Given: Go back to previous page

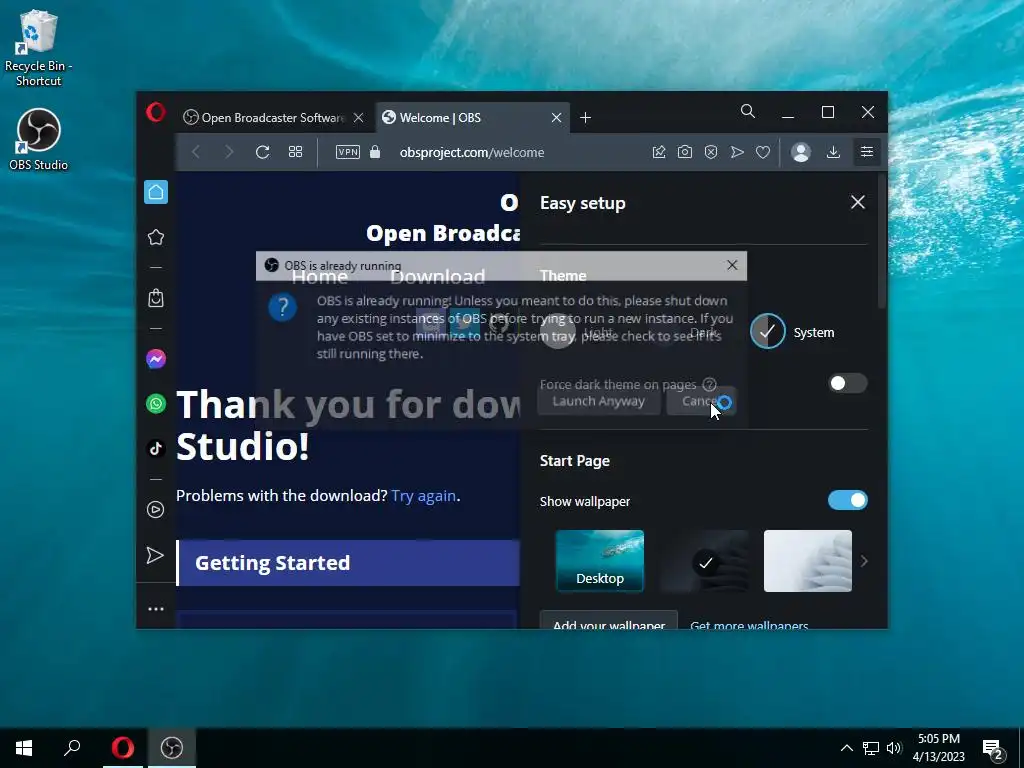Looking at the screenshot, I should (x=196, y=152).
